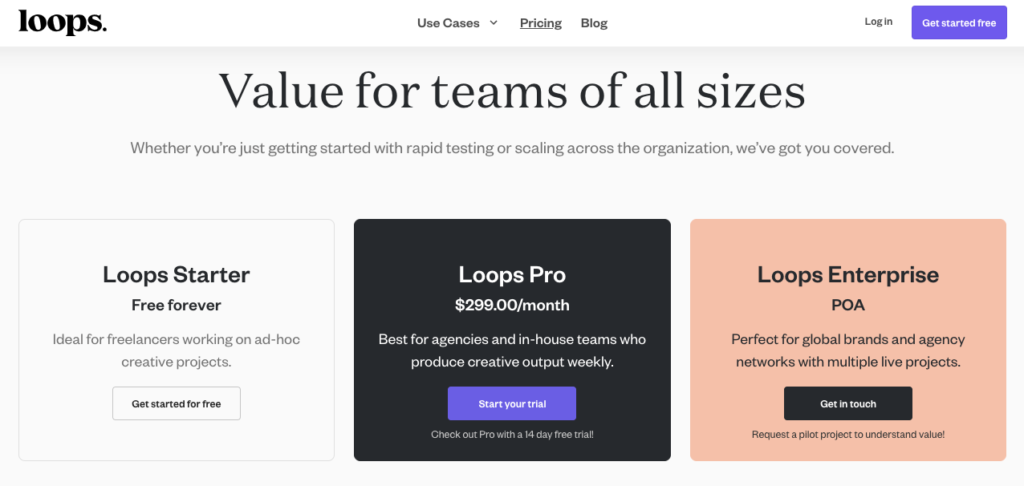Click the Request a pilot project note
Screen dimensions: 1024x486
click(x=848, y=435)
